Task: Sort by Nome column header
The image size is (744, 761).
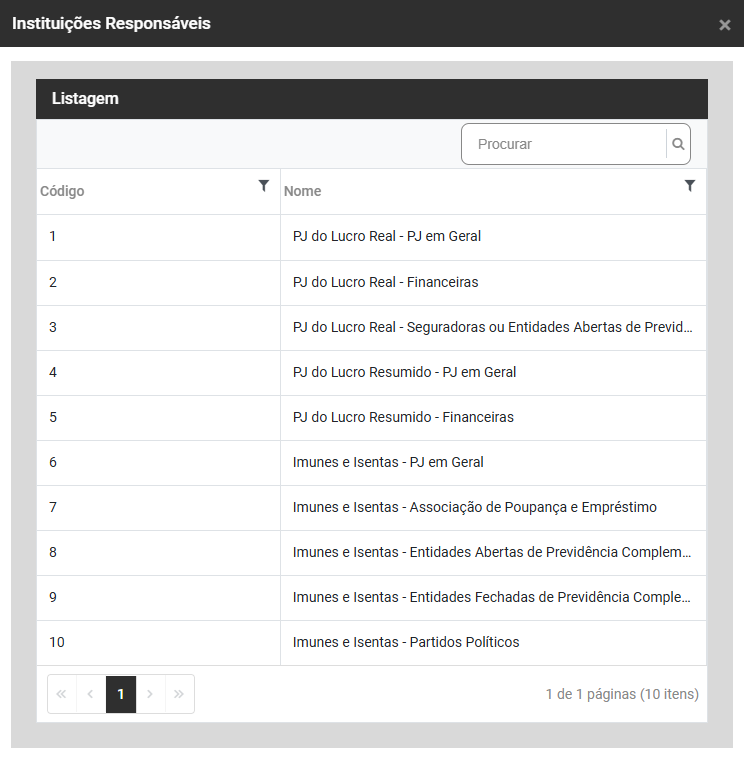Action: [x=303, y=191]
